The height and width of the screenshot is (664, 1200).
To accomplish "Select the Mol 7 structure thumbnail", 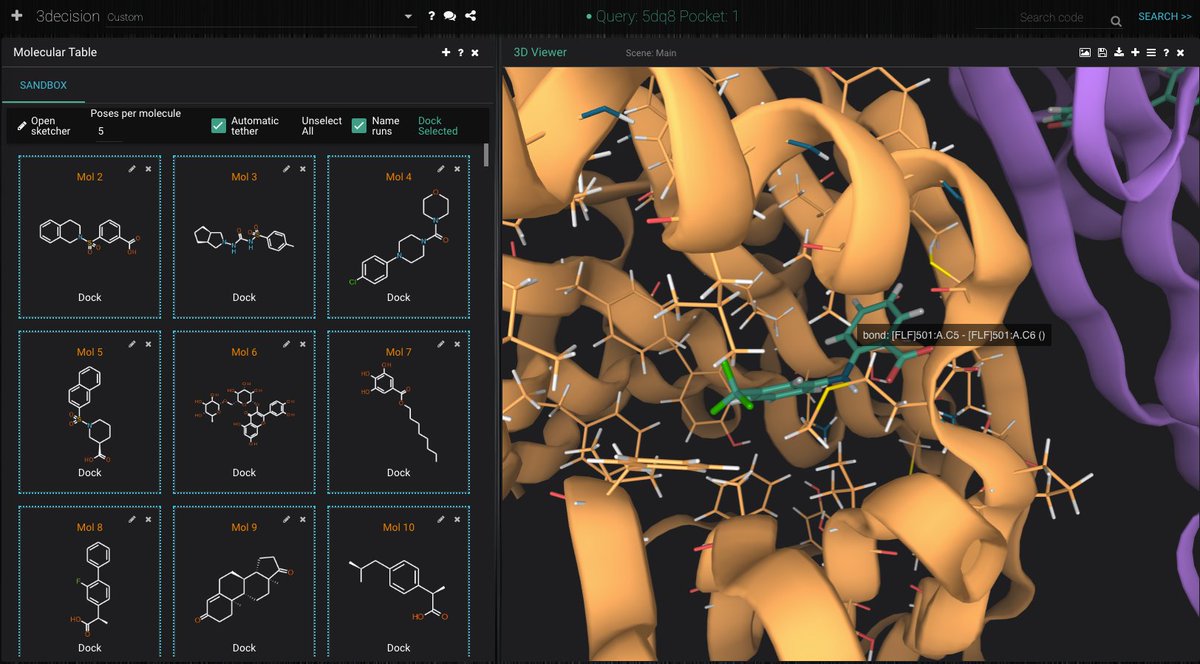I will pyautogui.click(x=398, y=412).
